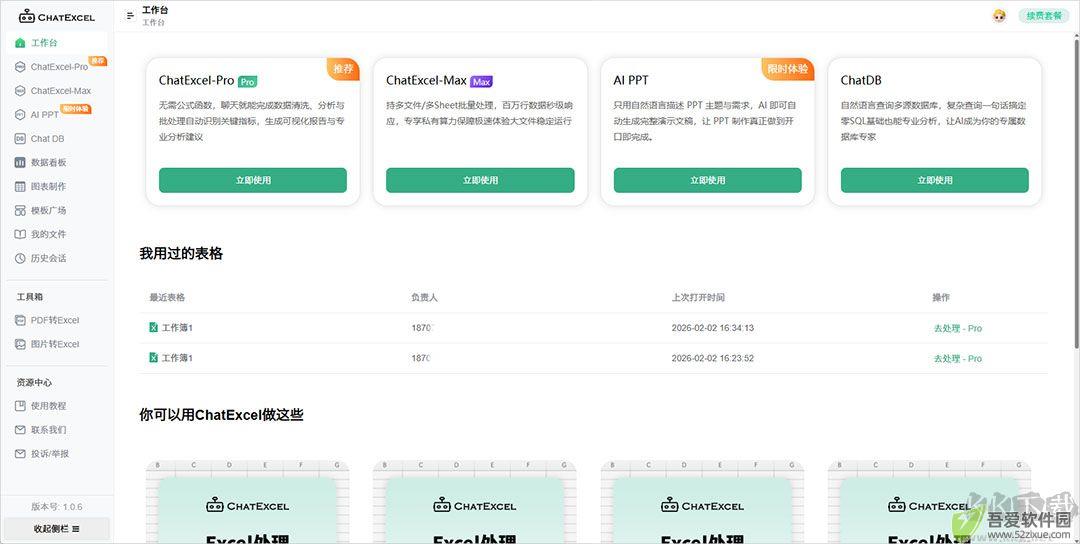Viewport: 1080px width, 544px height.
Task: Collapse the sidebar with 收起侧栏
Action: pos(56,529)
